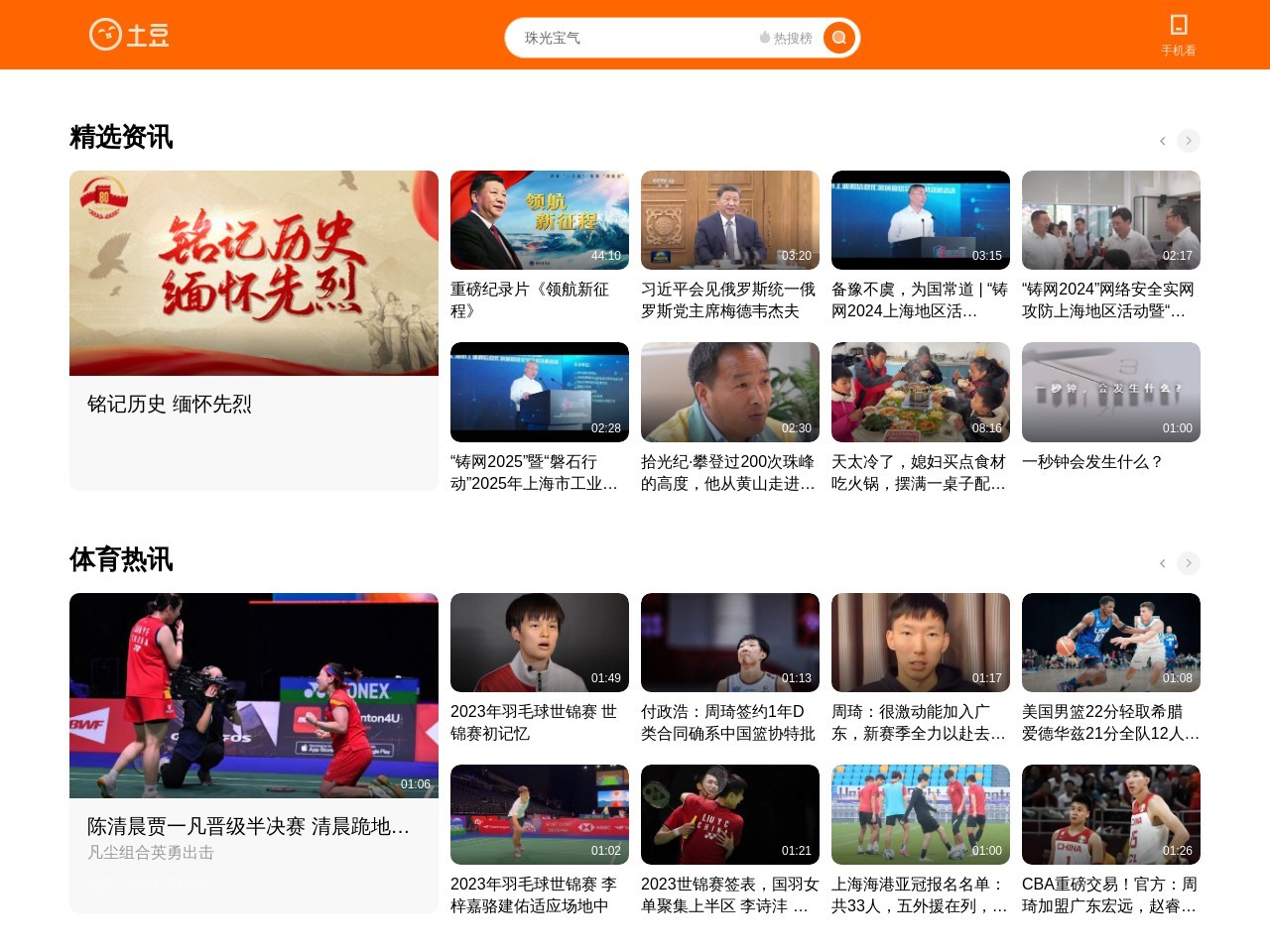
Task: Click the play duration badge showing 44:10
Action: [607, 255]
